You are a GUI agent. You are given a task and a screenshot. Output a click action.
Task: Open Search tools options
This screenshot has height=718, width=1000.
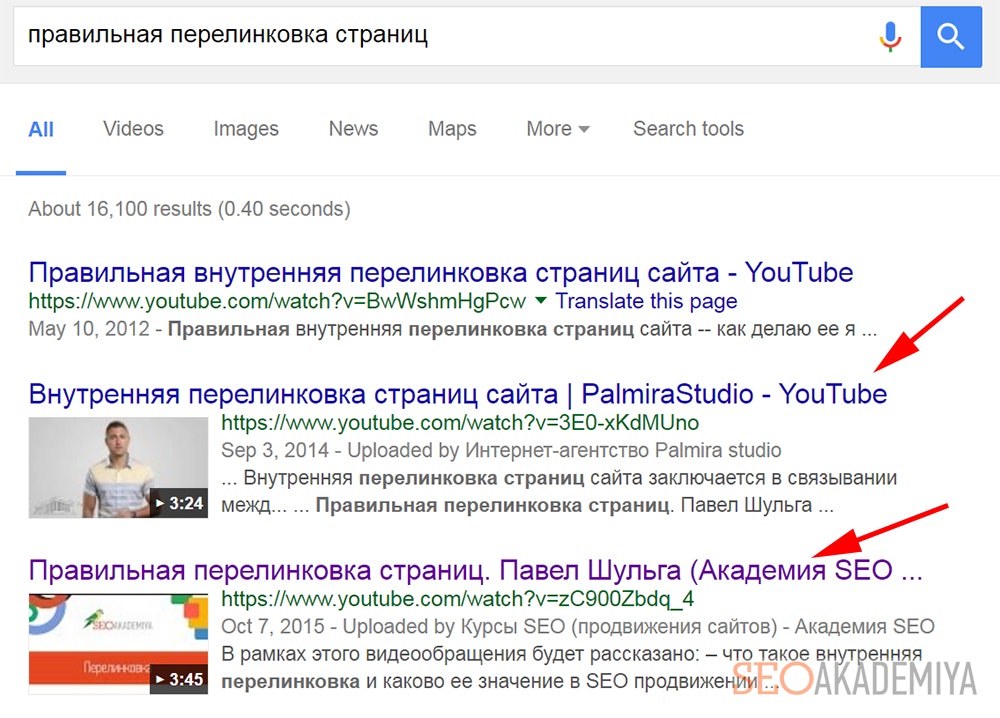point(688,129)
